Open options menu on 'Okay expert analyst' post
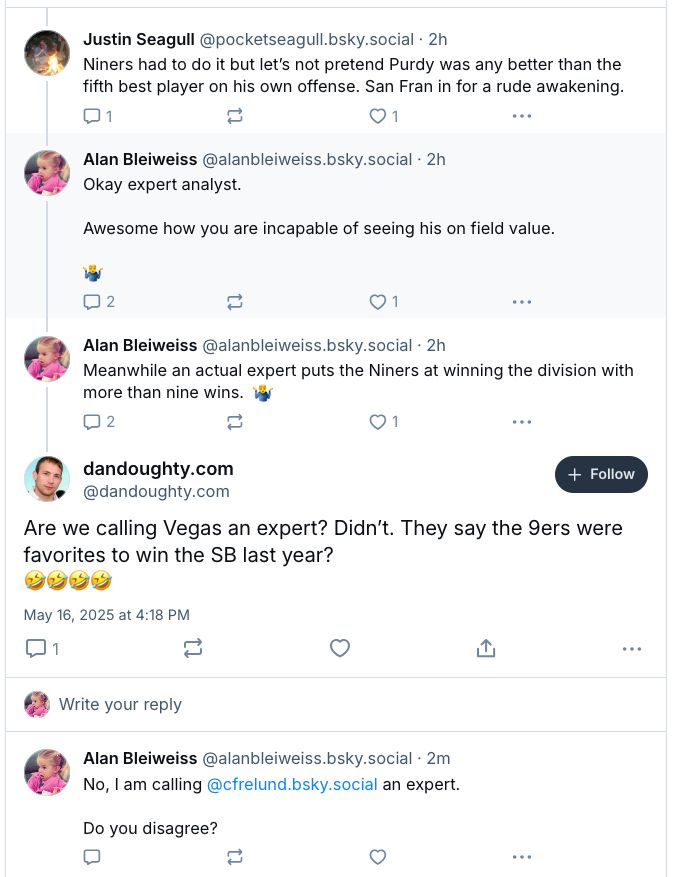684x877 pixels. point(521,302)
